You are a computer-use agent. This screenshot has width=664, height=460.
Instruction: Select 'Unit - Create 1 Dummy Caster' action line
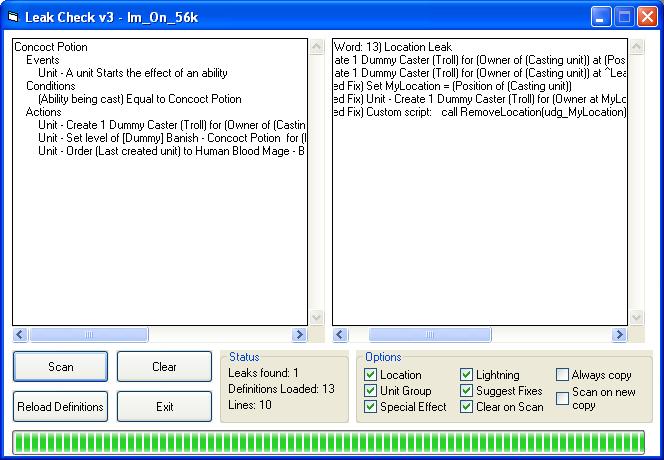tap(172, 125)
